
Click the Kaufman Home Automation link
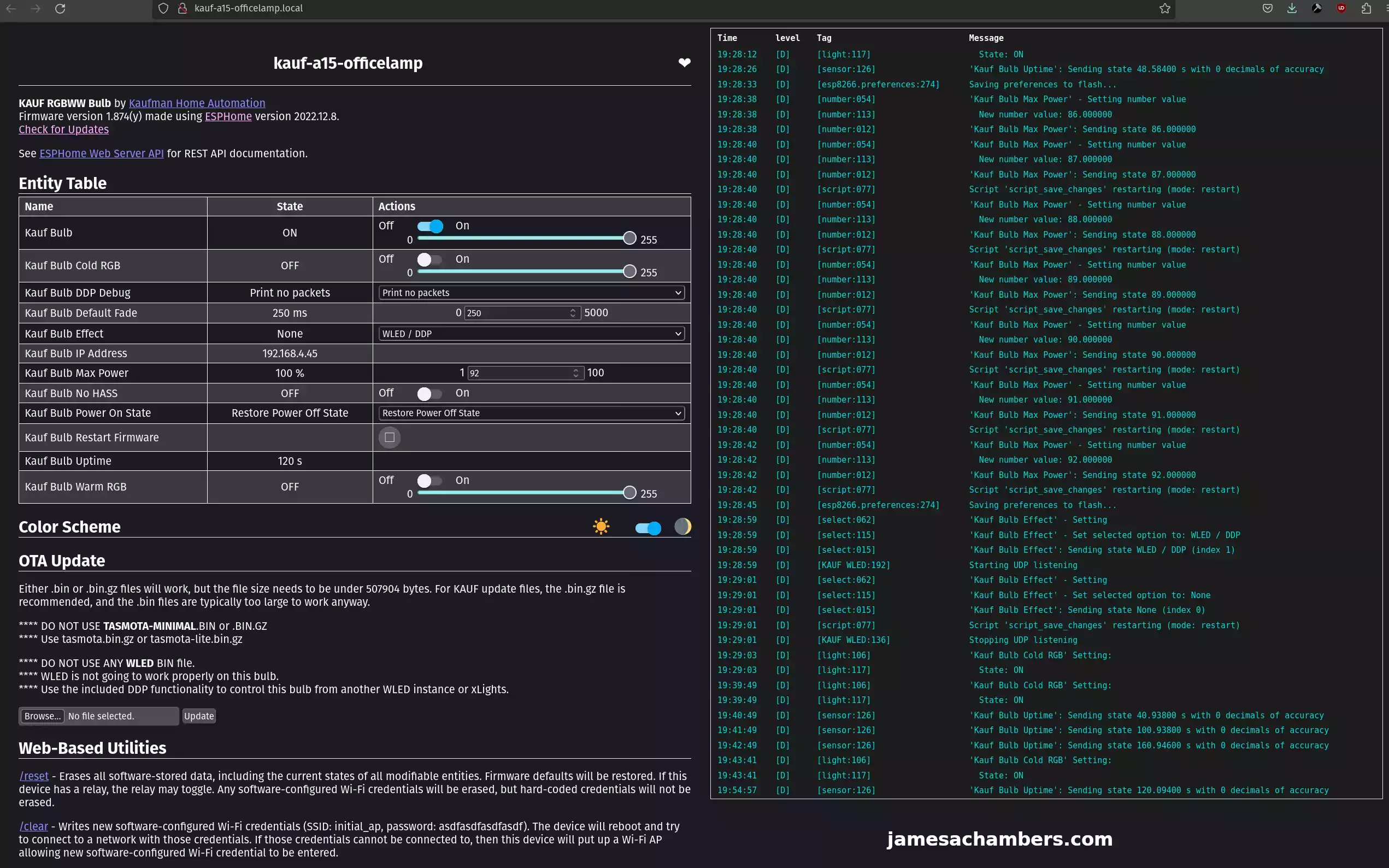pyautogui.click(x=196, y=102)
